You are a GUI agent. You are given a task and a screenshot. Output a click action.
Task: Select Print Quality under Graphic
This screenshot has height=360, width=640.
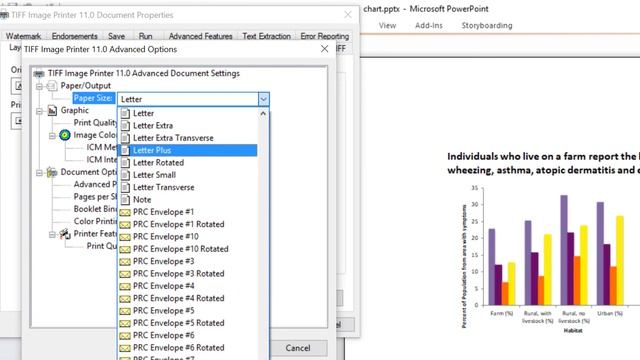[x=95, y=122]
